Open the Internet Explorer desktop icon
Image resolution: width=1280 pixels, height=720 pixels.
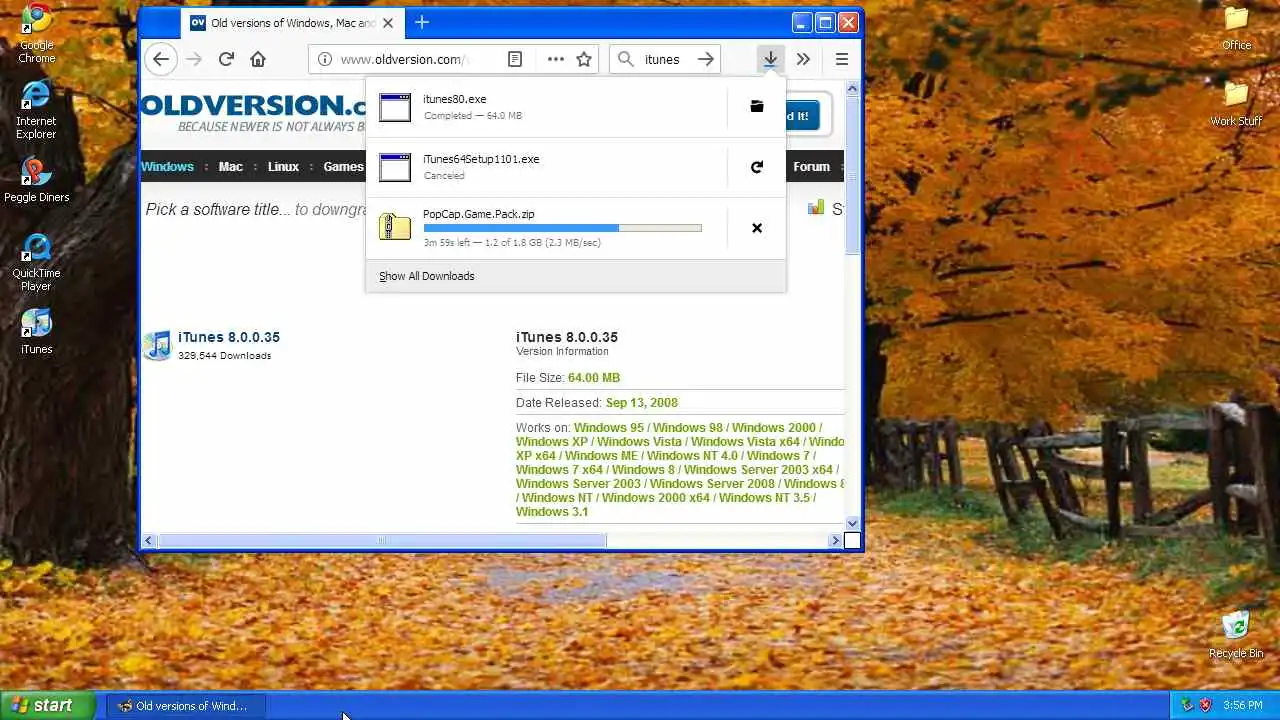pos(36,110)
